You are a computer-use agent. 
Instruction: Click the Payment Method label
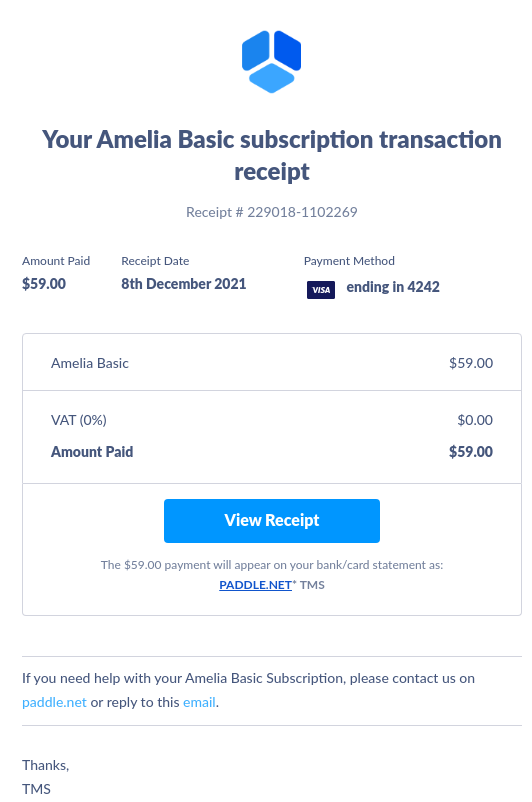(x=349, y=261)
